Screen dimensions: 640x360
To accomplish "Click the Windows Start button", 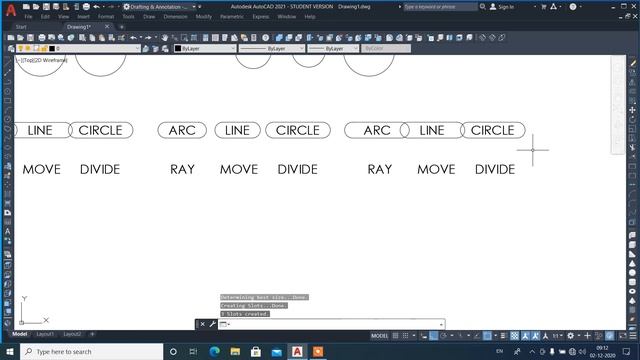I will click(x=10, y=351).
